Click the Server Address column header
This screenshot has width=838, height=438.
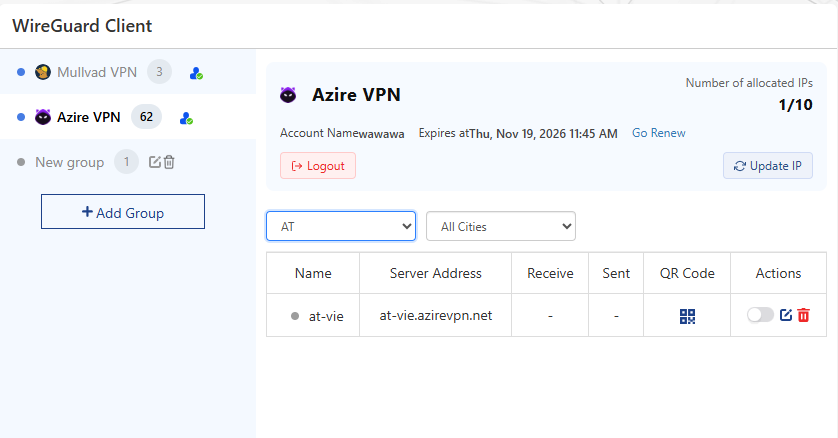click(436, 273)
